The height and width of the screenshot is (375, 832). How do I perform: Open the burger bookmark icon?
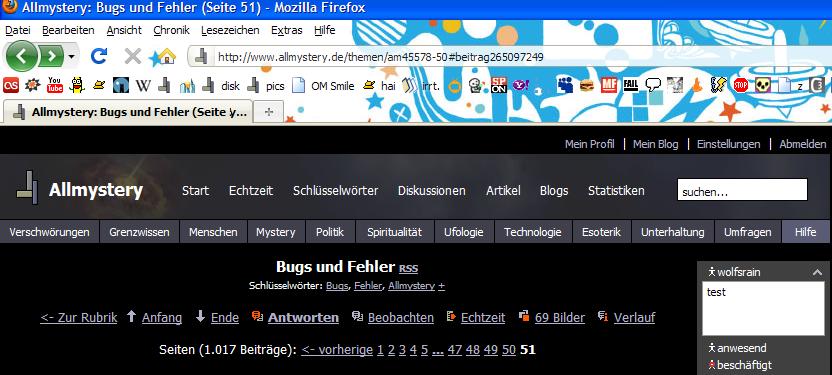(x=587, y=85)
